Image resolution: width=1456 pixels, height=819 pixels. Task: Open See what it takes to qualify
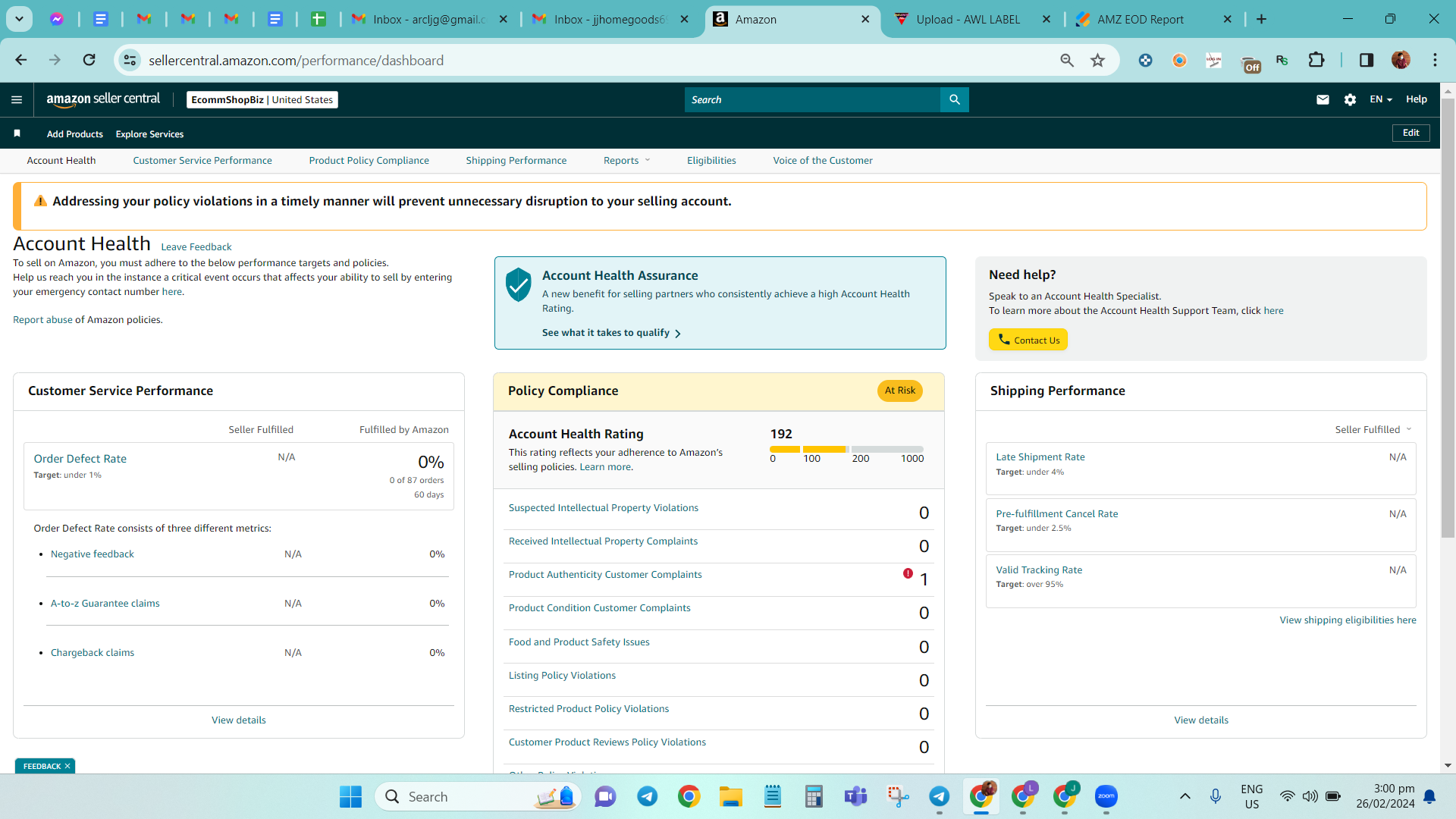611,332
